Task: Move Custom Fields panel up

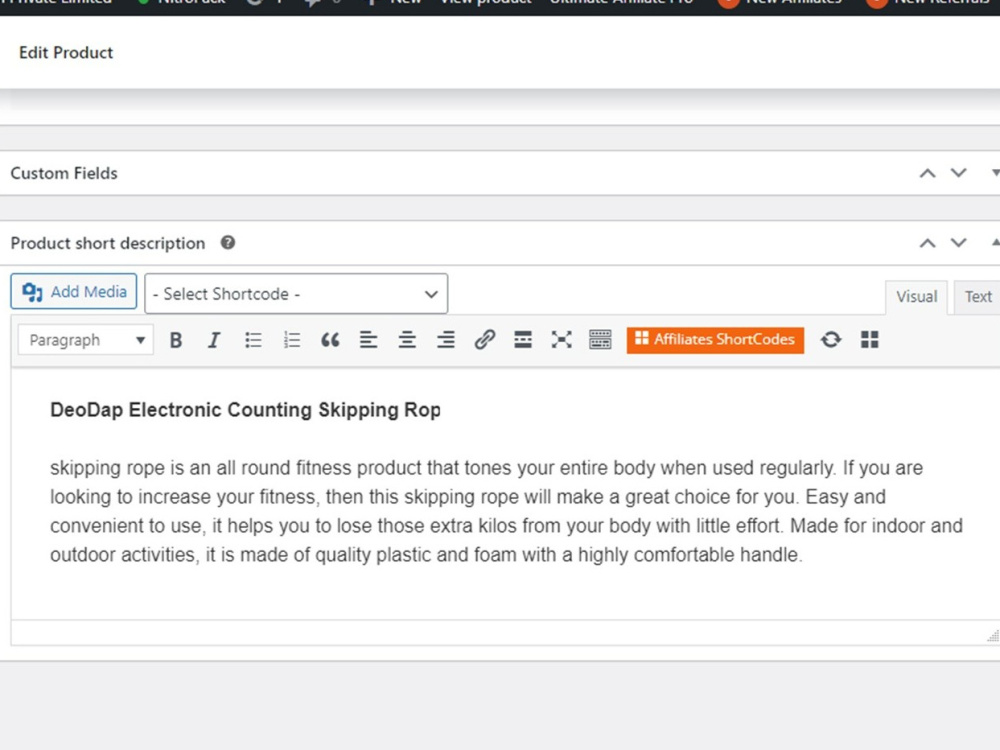Action: tap(928, 173)
